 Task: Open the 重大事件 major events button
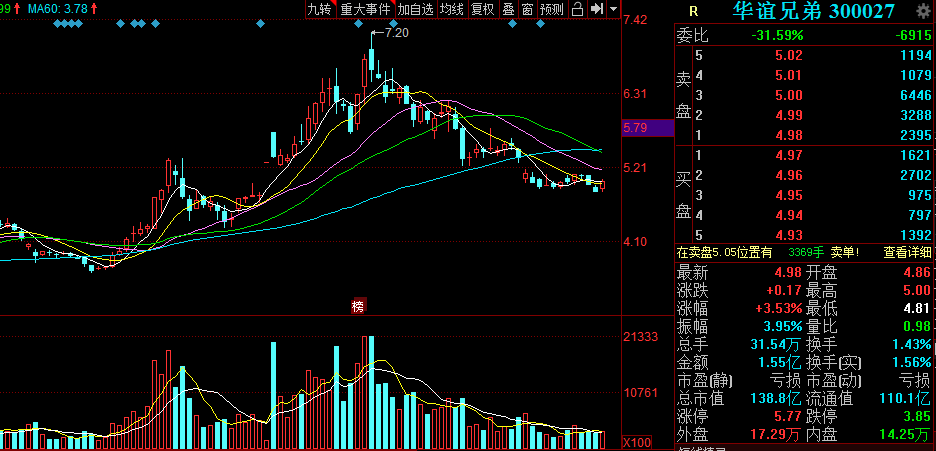pos(365,9)
